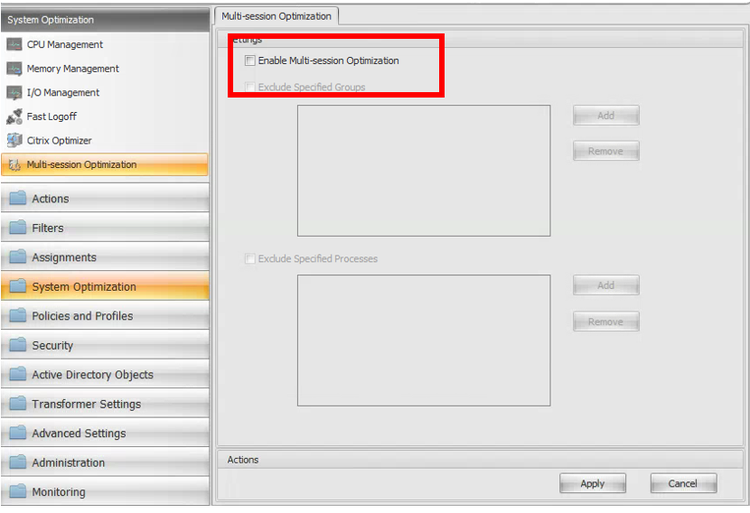750x513 pixels.
Task: Click the Fast Logoff icon
Action: [x=14, y=117]
